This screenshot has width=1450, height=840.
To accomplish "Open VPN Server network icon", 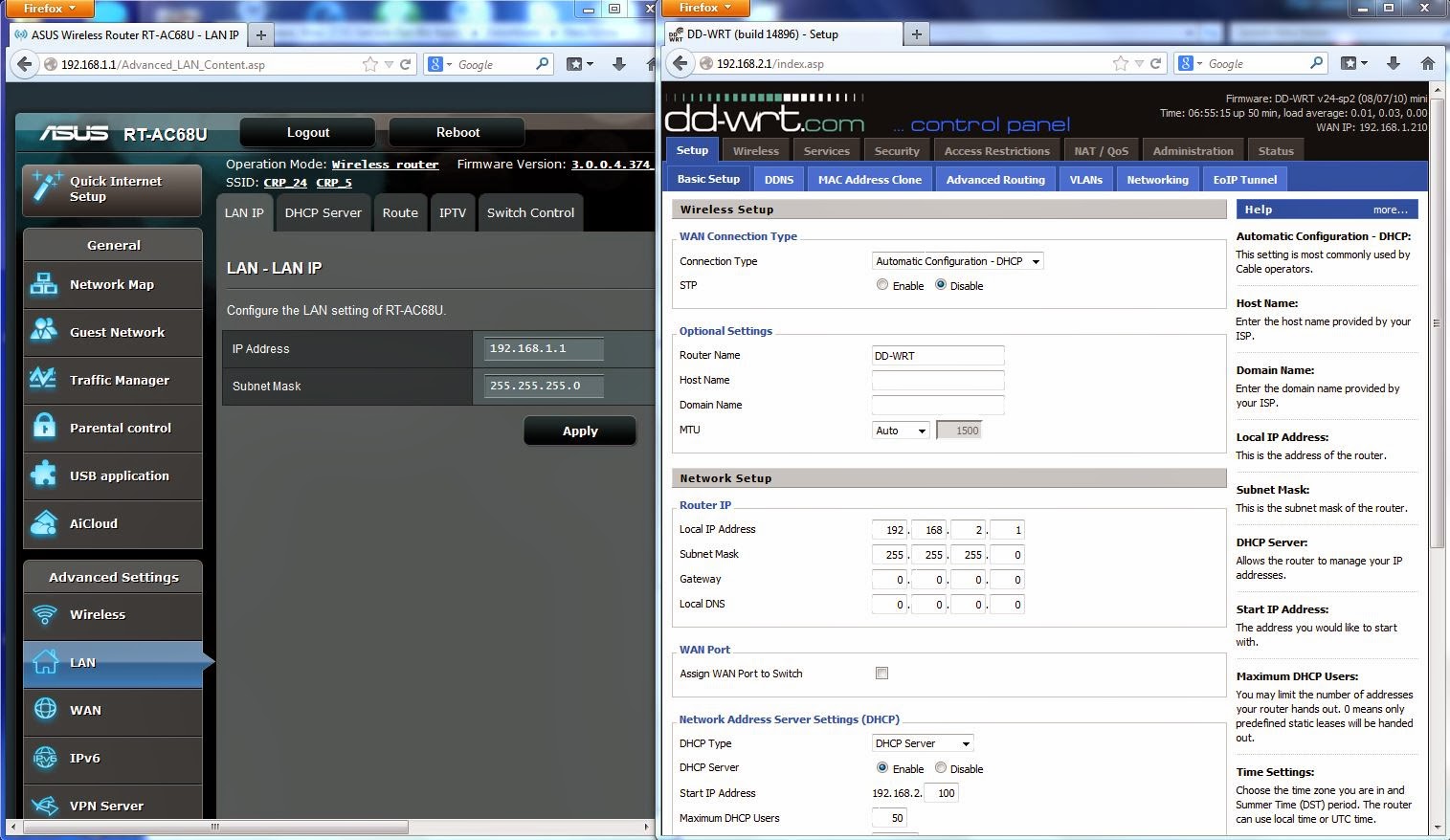I will (x=45, y=806).
